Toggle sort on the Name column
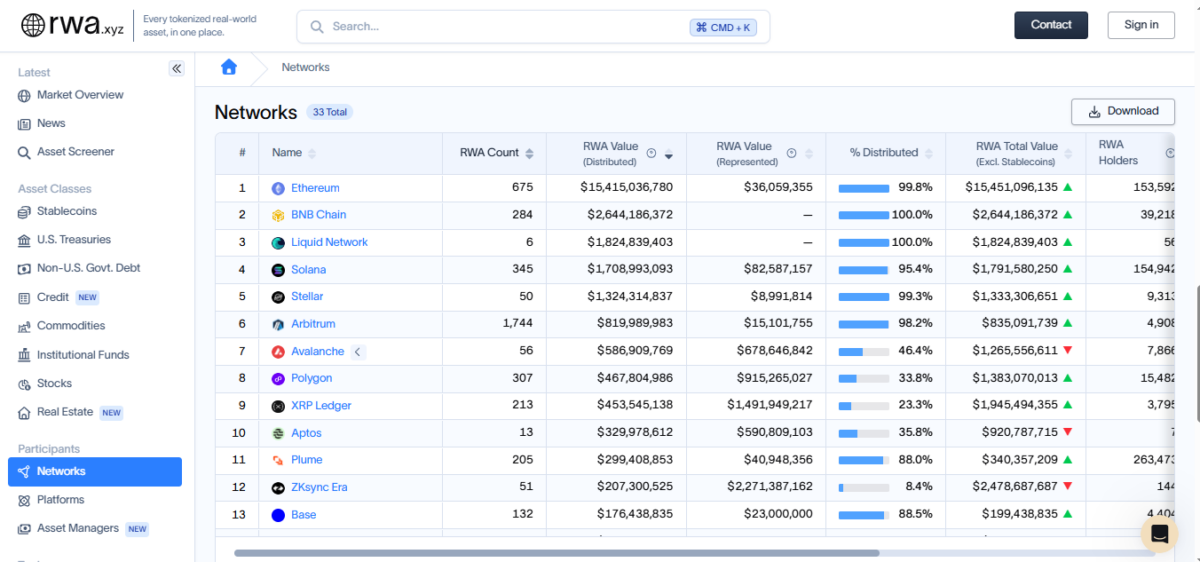Image resolution: width=1200 pixels, height=562 pixels. [312, 153]
